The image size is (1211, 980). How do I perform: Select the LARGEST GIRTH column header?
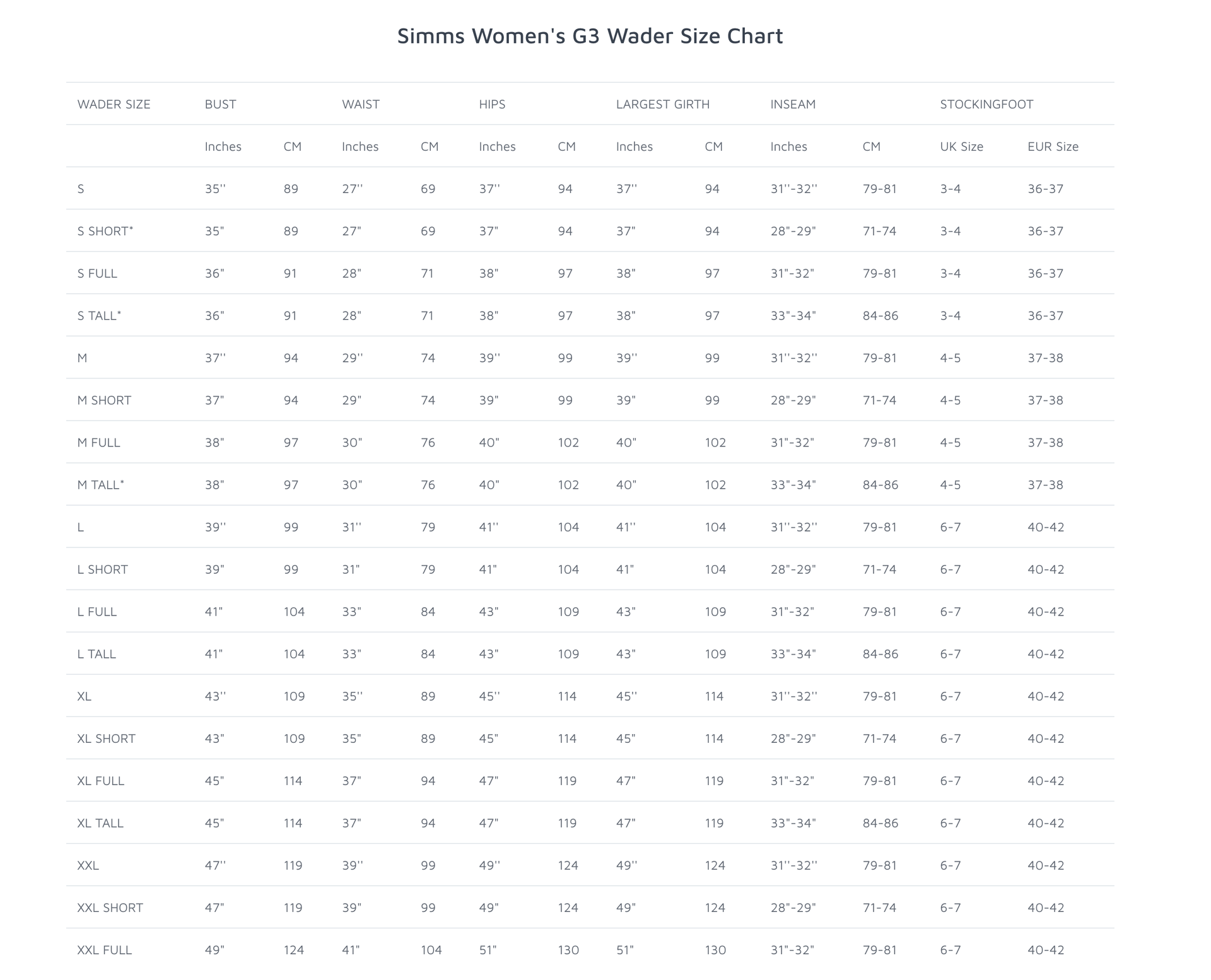(x=662, y=104)
